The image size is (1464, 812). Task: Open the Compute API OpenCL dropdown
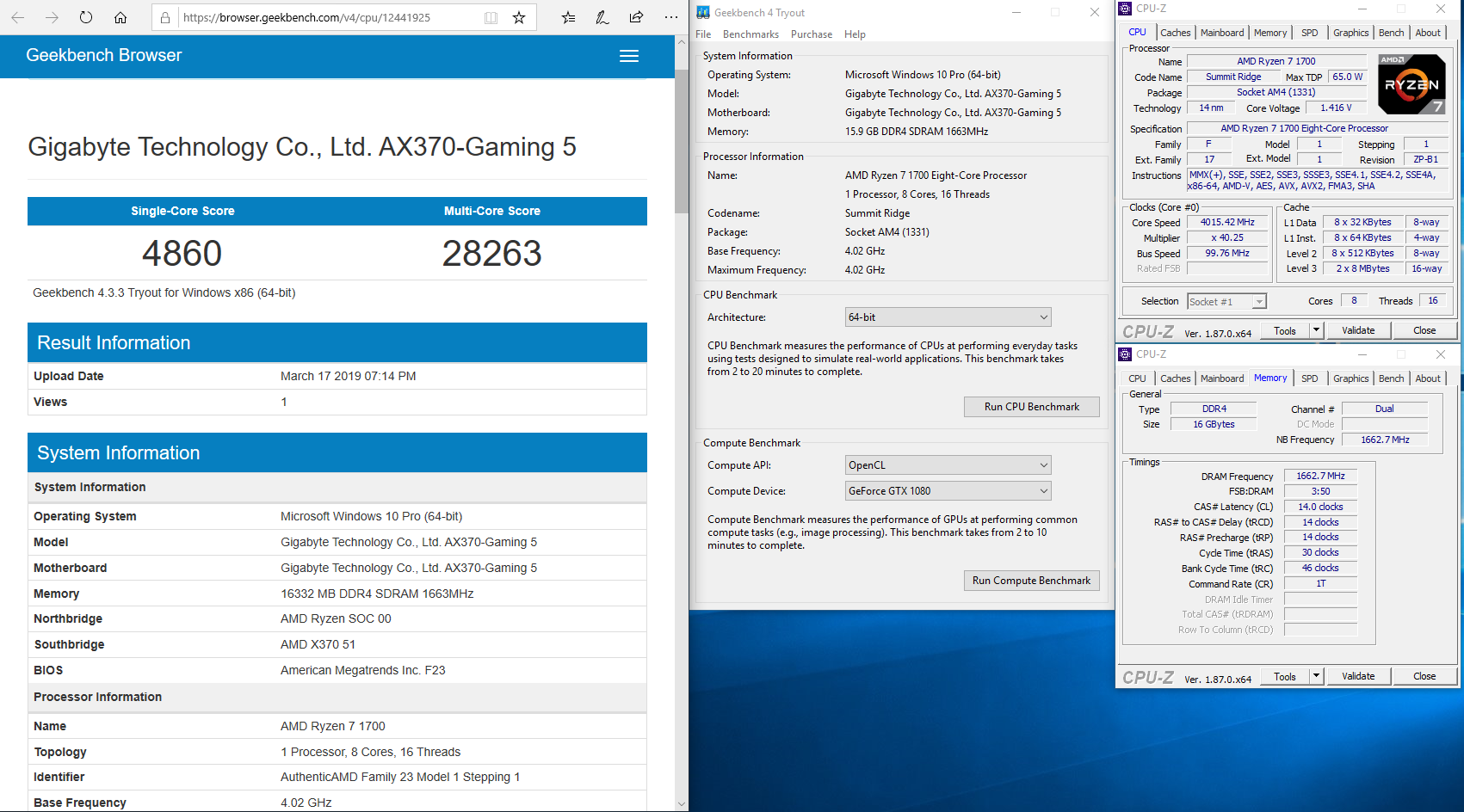coord(948,465)
